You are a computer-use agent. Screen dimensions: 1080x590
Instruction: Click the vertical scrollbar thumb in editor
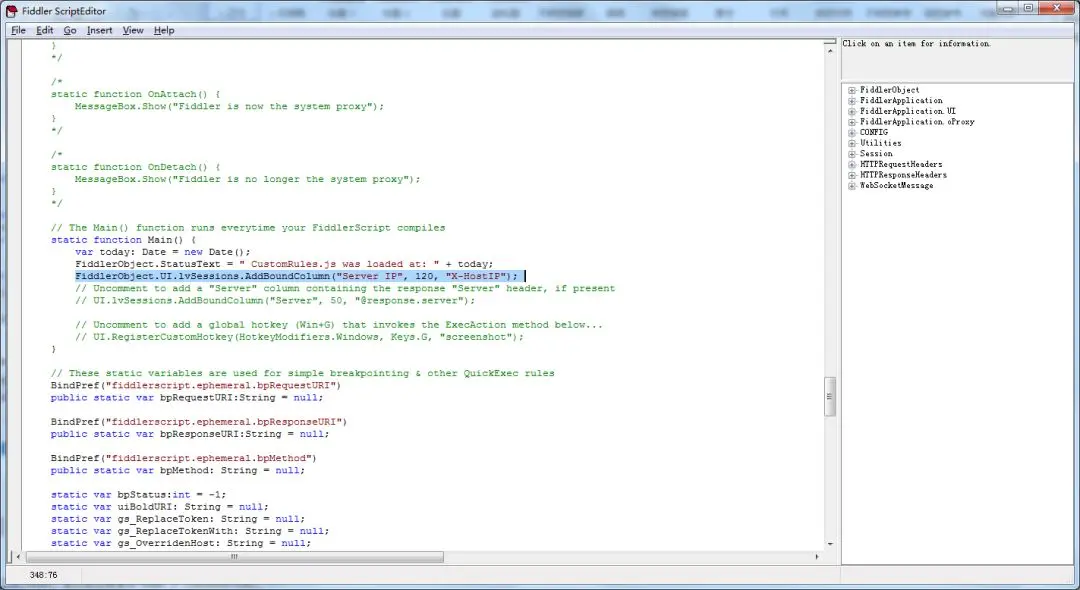pyautogui.click(x=829, y=397)
